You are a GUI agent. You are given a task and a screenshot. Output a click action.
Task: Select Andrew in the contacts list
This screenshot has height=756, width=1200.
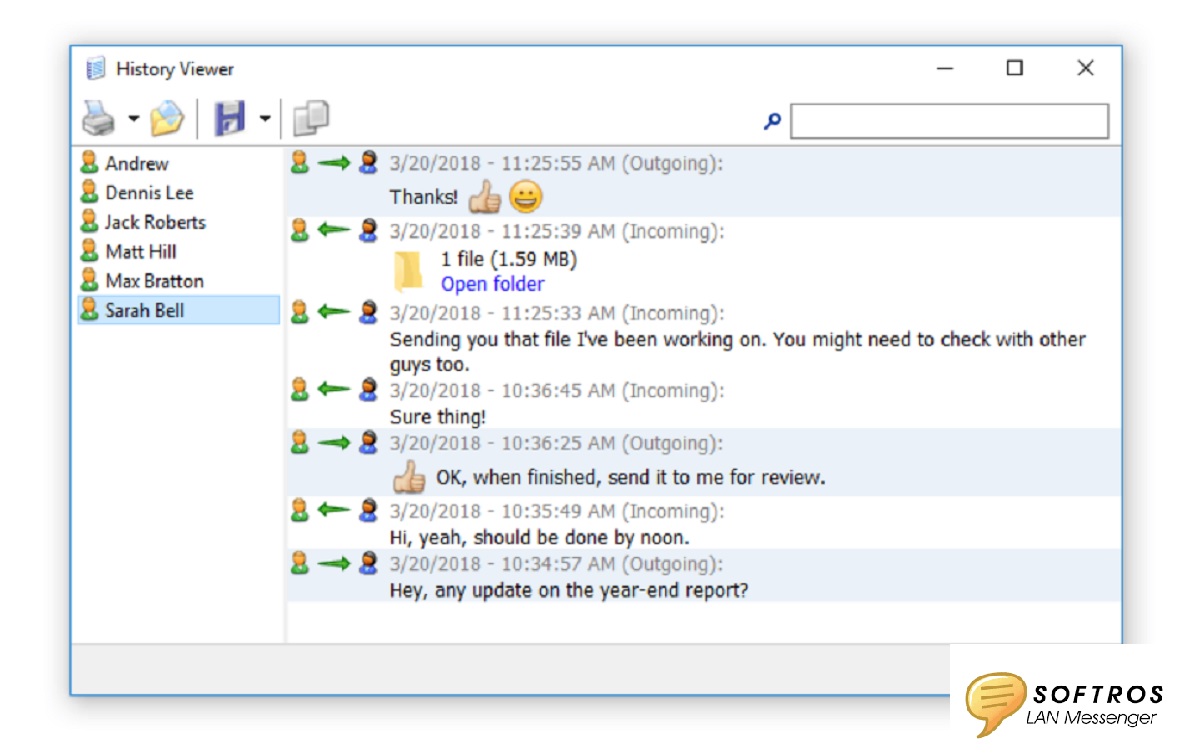coord(137,164)
